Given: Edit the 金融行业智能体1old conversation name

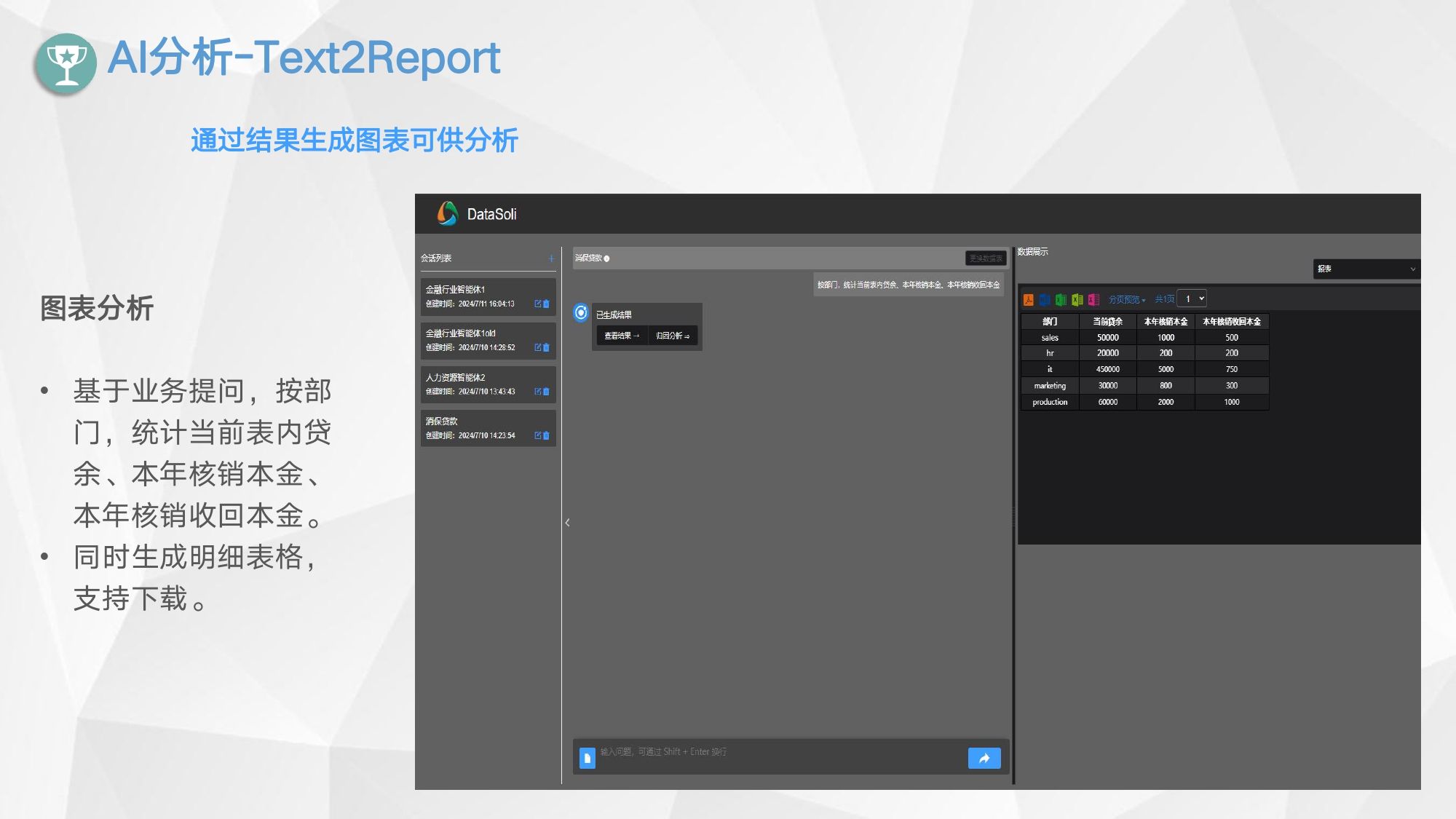Looking at the screenshot, I should pyautogui.click(x=538, y=348).
